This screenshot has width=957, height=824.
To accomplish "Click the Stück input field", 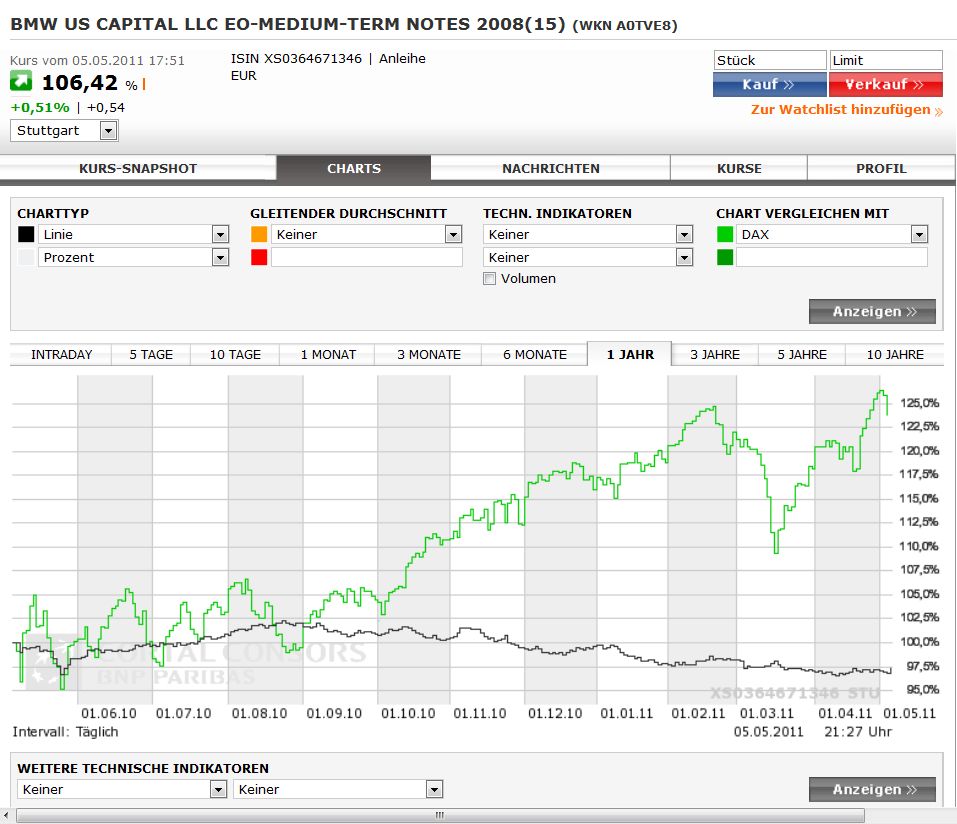I will 770,60.
